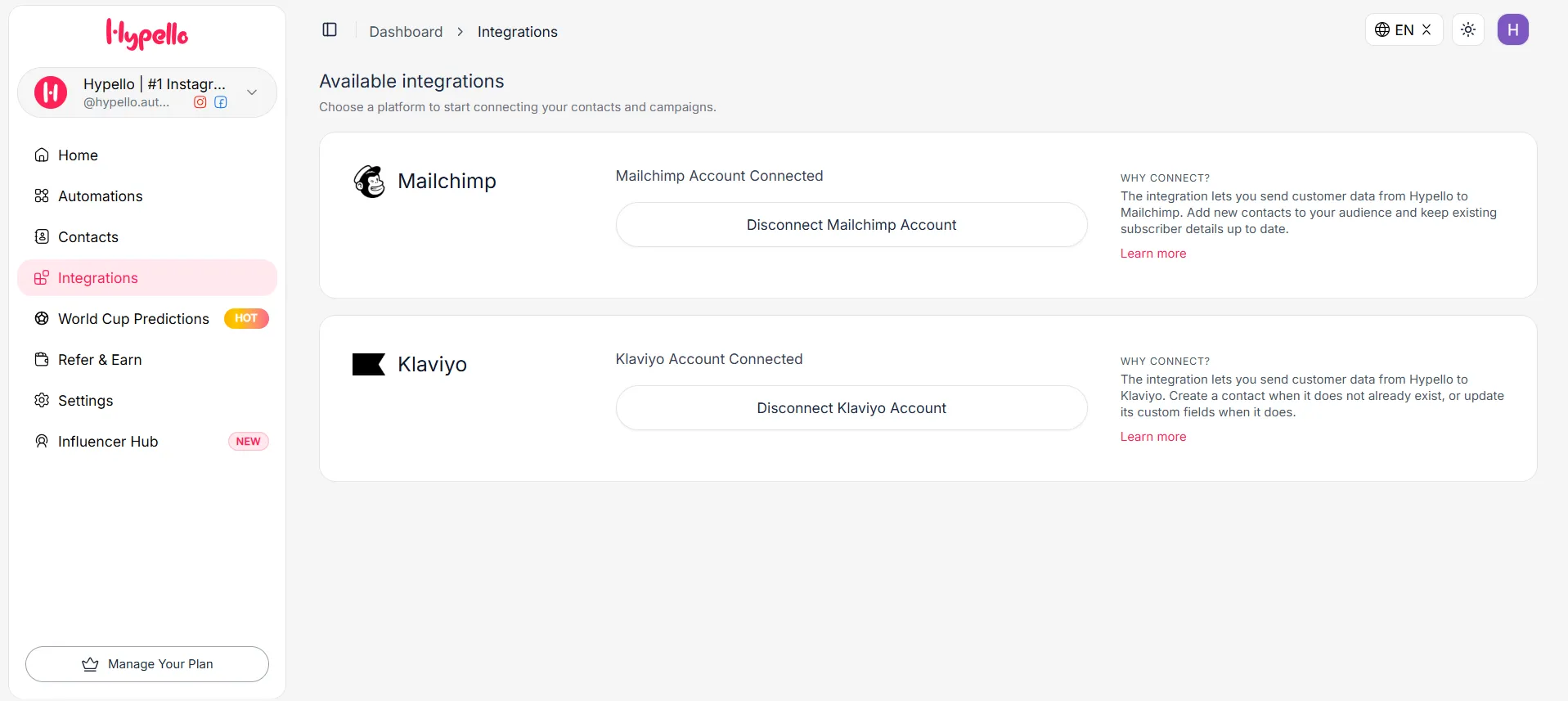Click the globe icon in language selector
This screenshot has width=1568, height=701.
1382,30
